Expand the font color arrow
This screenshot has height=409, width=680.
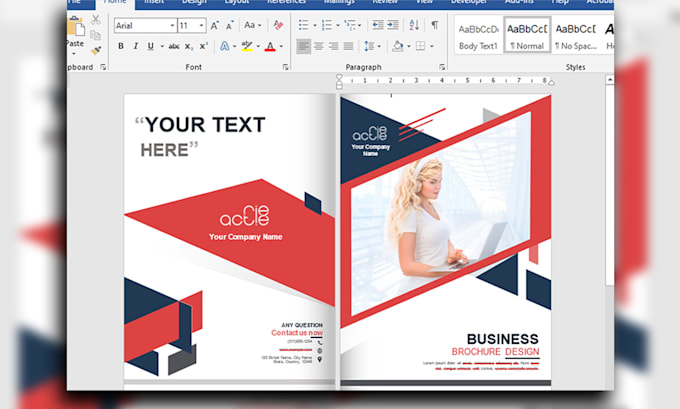(281, 46)
